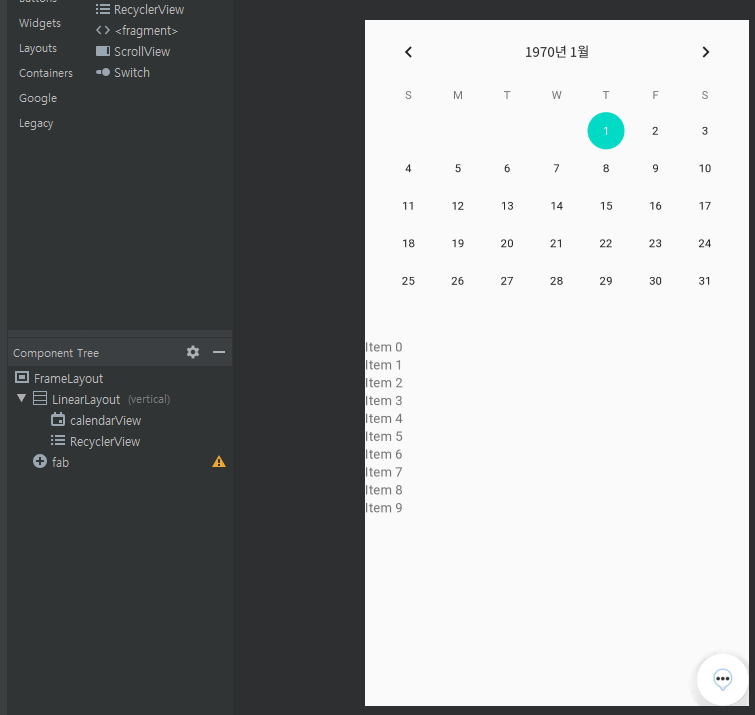The width and height of the screenshot is (755, 715).
Task: Click Item 9 in the RecyclerView preview
Action: (x=384, y=507)
